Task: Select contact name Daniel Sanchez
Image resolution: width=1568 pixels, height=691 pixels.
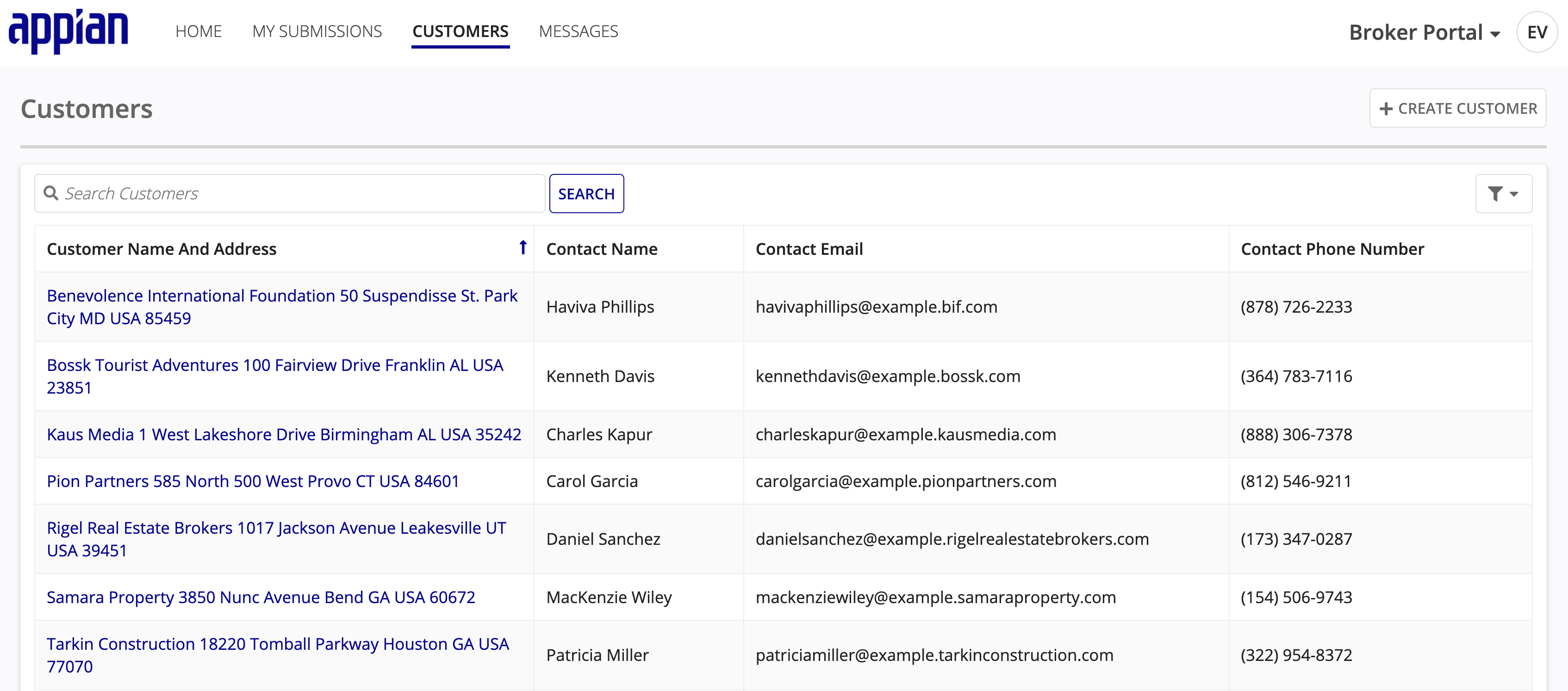Action: [603, 539]
